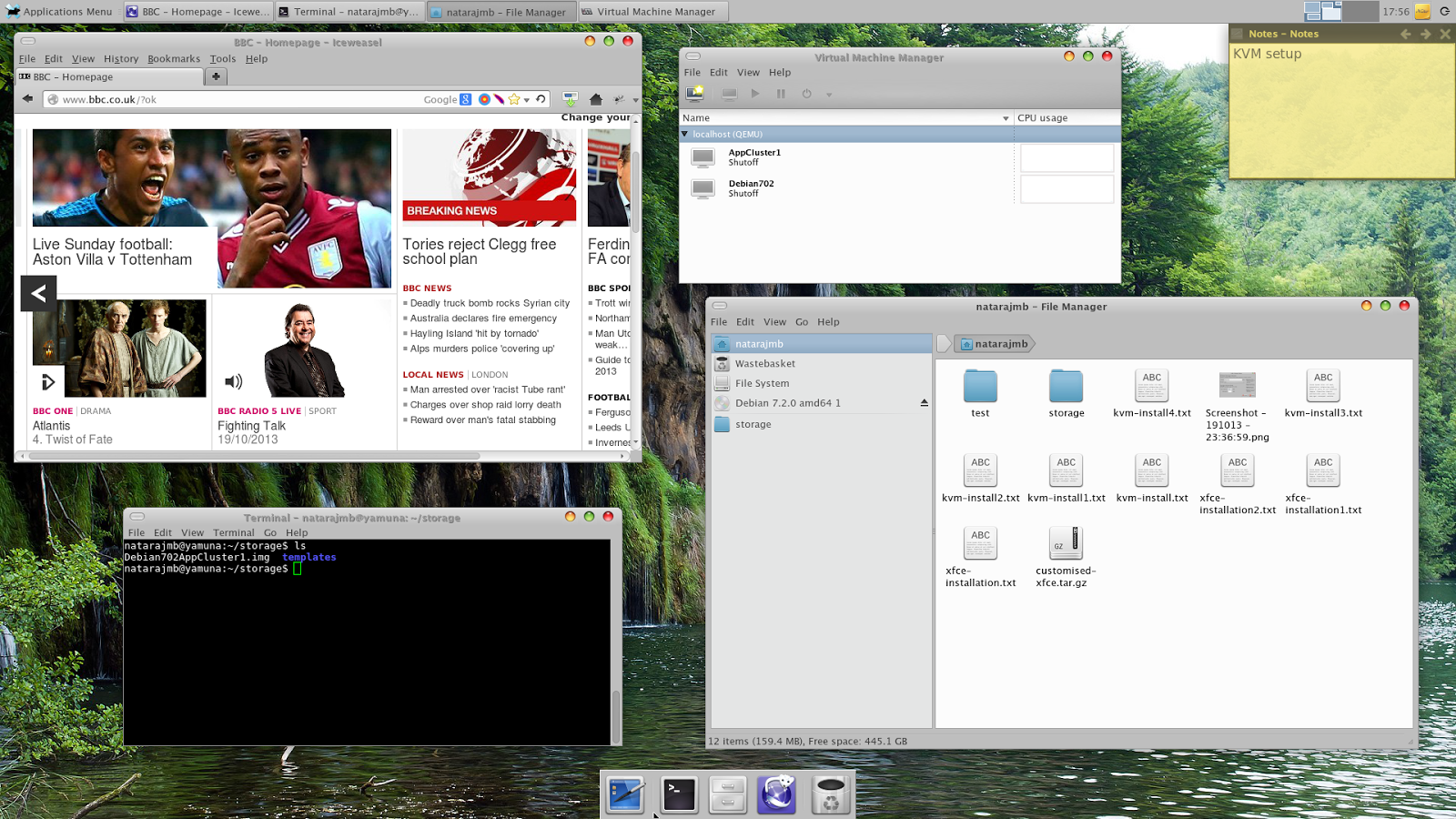The height and width of the screenshot is (819, 1456).
Task: Open the Applications Menu
Action: (60, 12)
